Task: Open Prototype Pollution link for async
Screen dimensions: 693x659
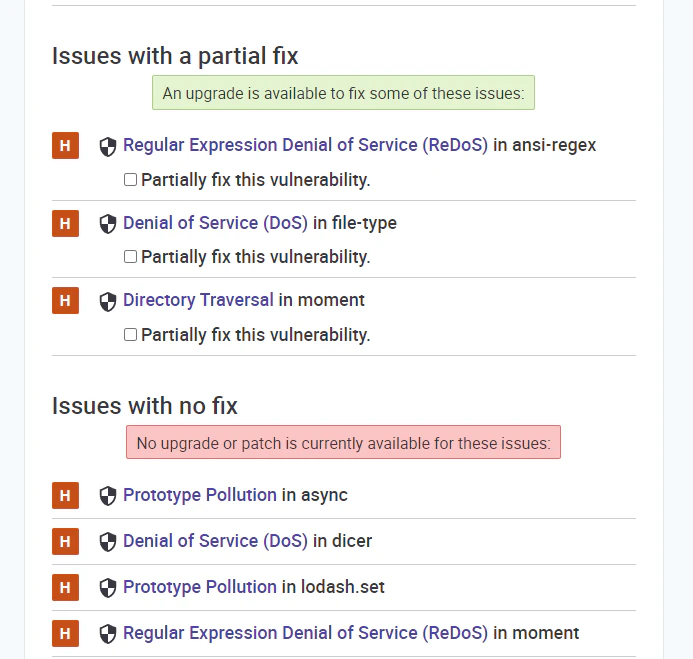Action: 200,495
